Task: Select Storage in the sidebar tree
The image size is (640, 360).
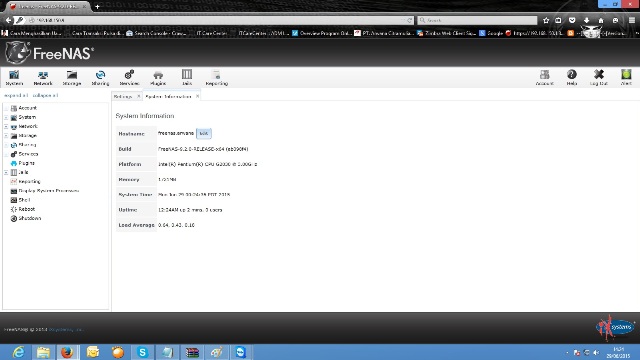Action: [27, 136]
